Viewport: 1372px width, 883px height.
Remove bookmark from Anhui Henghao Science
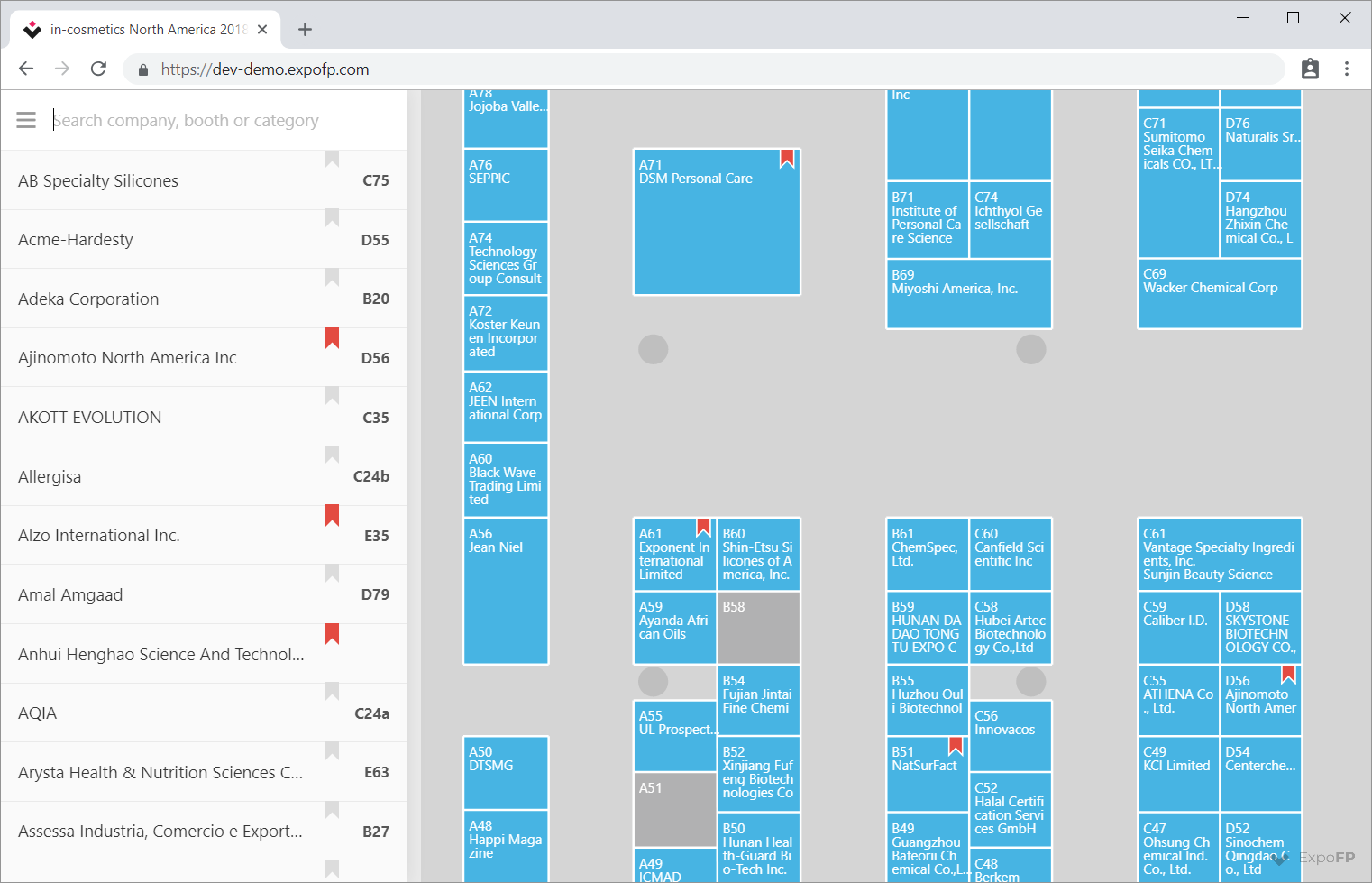coord(332,633)
